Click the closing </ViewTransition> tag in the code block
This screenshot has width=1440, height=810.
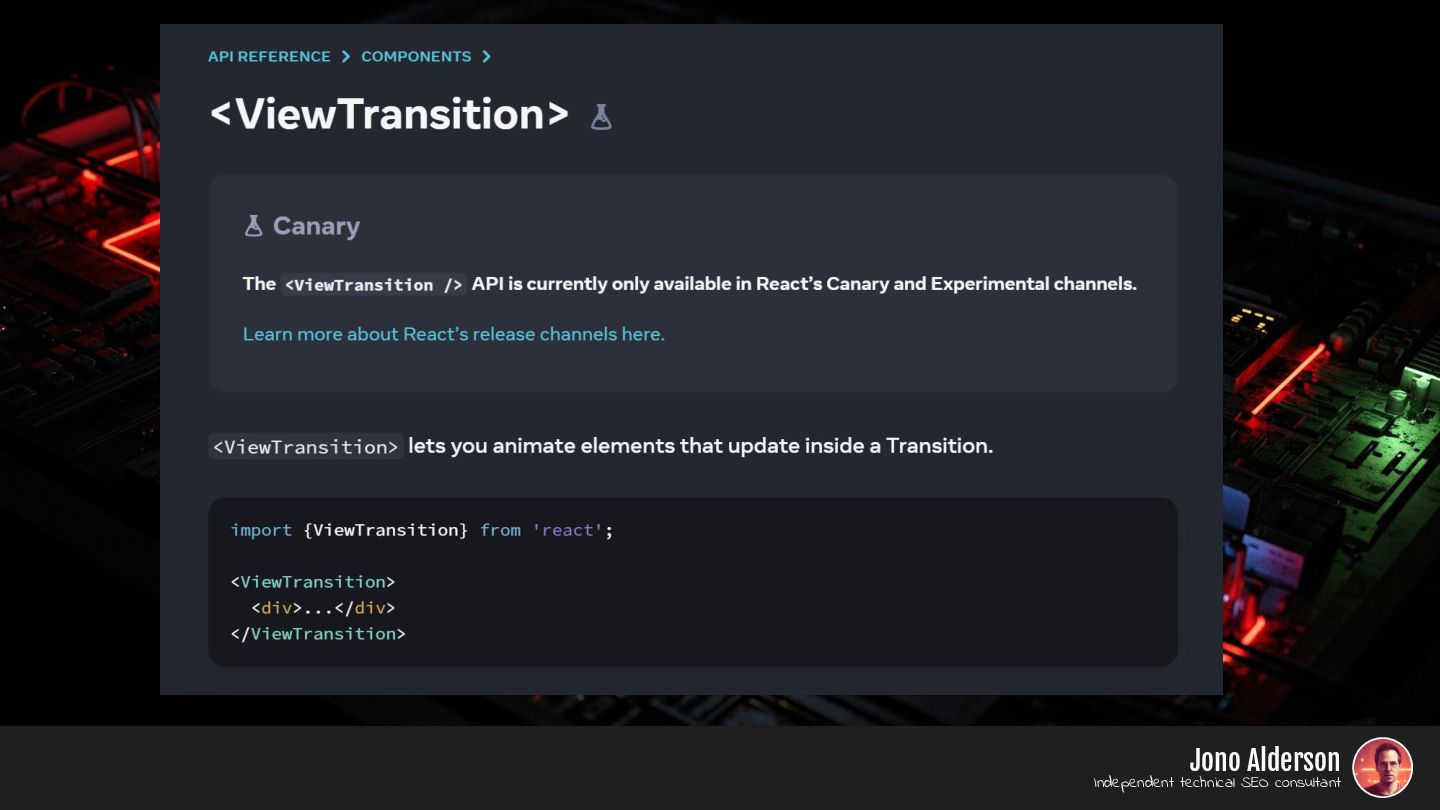(318, 634)
